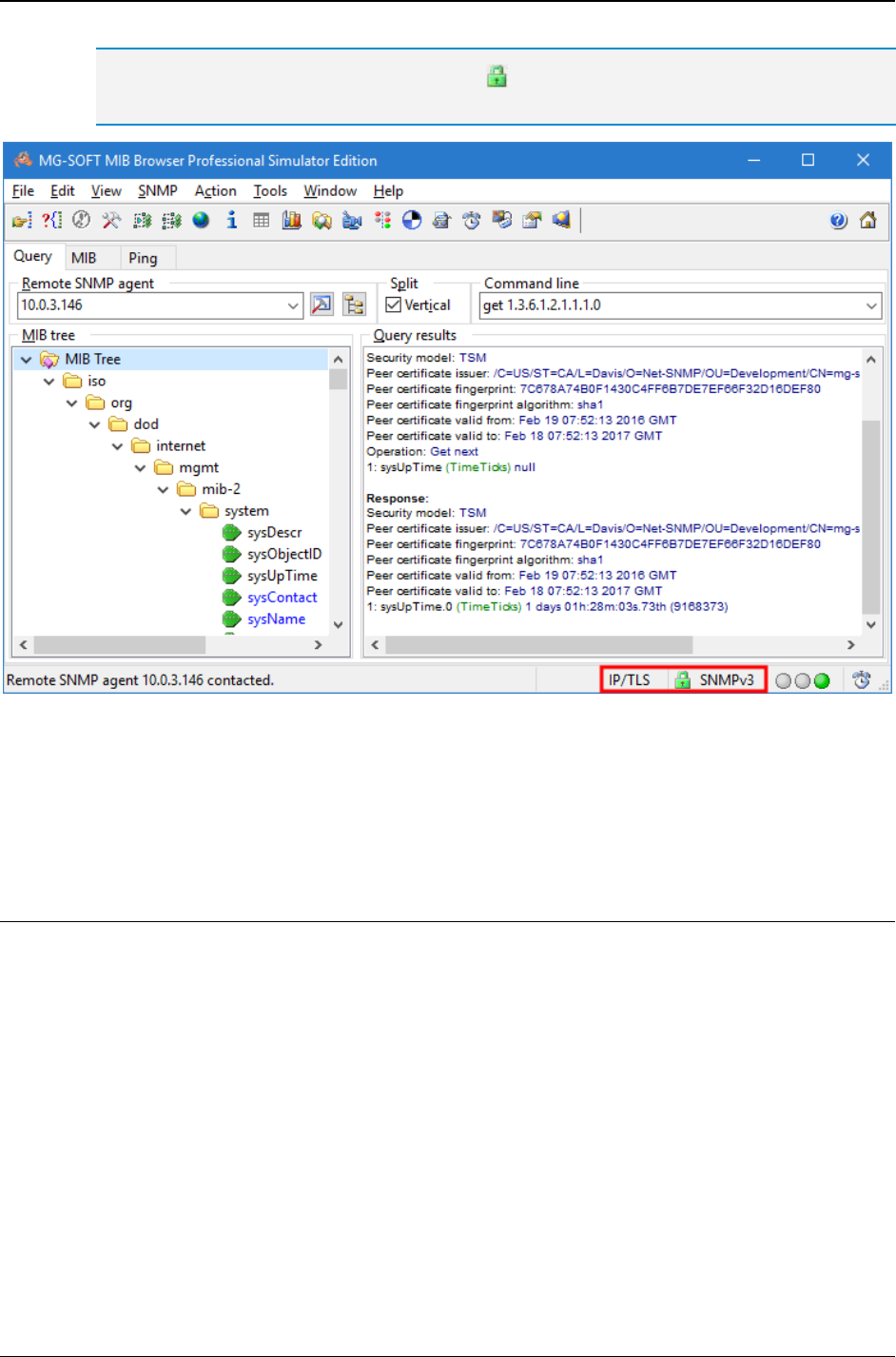Click the MIB tree horizontal scrollbar thumb
This screenshot has width=896, height=1357.
click(x=119, y=645)
